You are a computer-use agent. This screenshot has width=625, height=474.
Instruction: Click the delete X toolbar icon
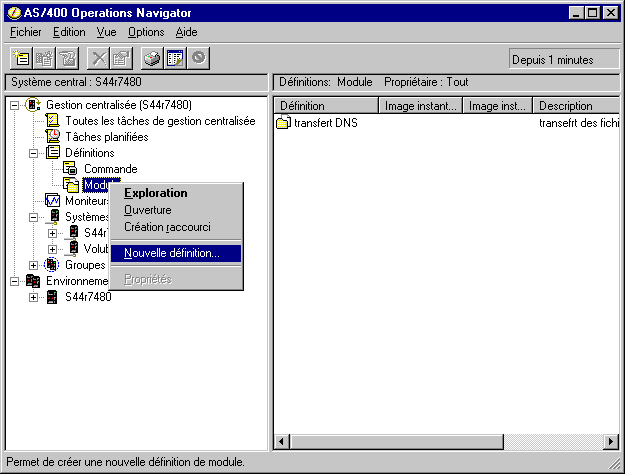click(98, 59)
